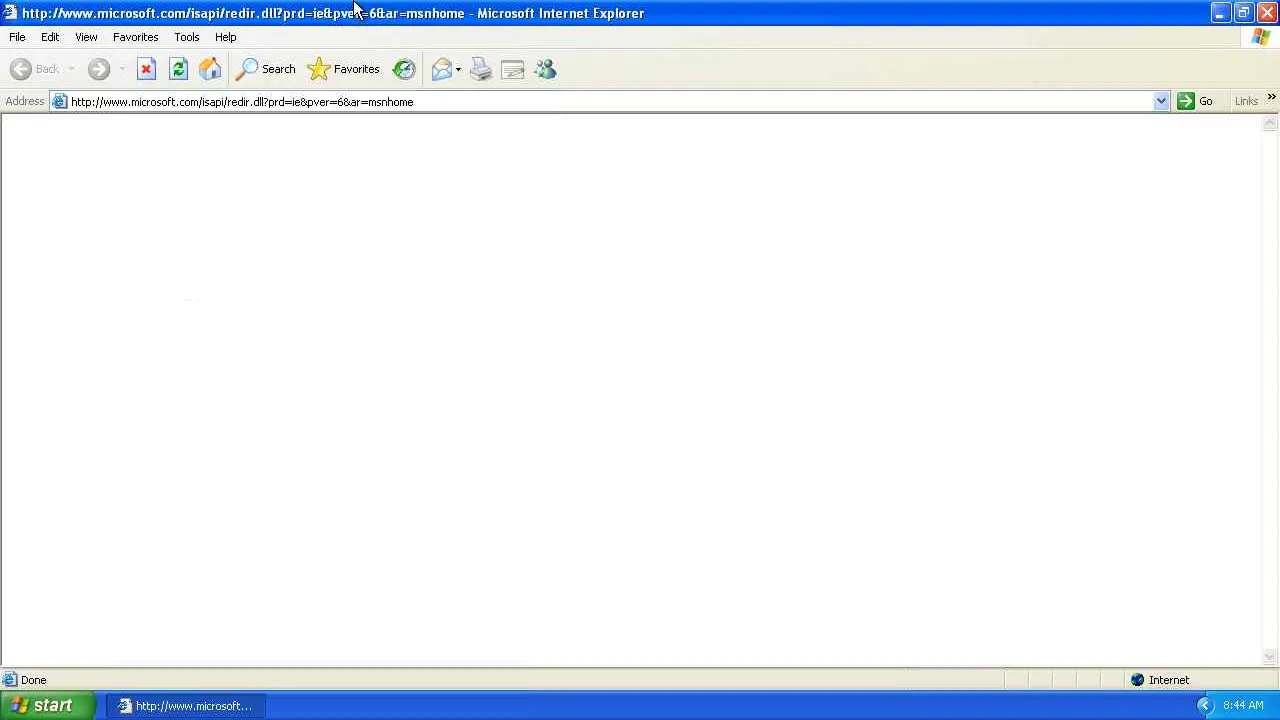Click the Links toolbar label
Image resolution: width=1280 pixels, height=720 pixels.
1246,101
